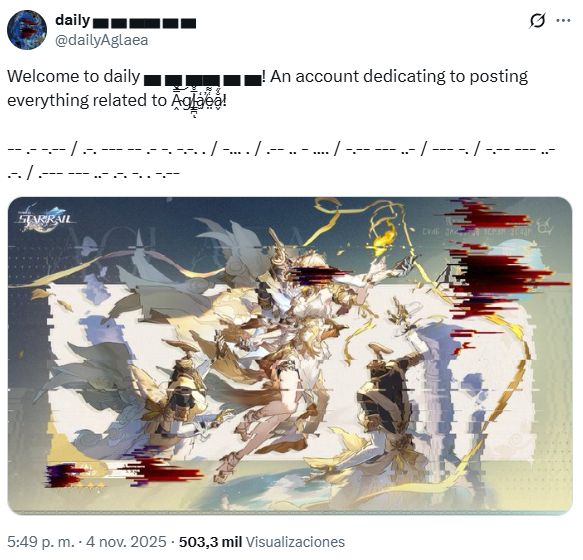Viewport: 583px width, 560px height.
Task: Click the glitched 'Aglaea' word in tweet
Action: coord(197,100)
